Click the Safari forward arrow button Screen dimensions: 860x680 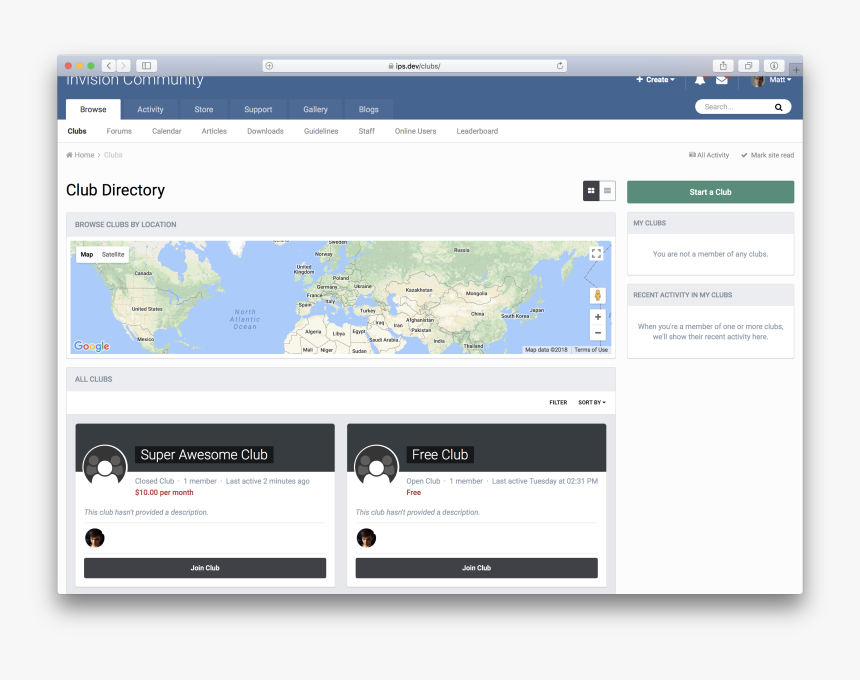123,66
